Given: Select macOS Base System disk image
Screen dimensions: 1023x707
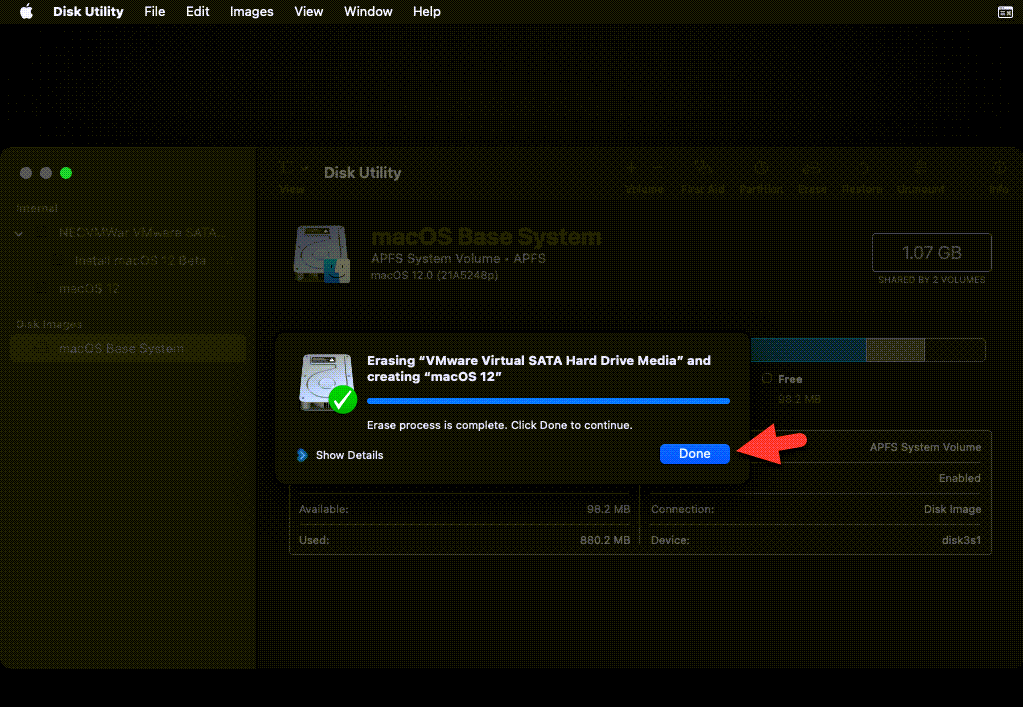Looking at the screenshot, I should (x=121, y=348).
